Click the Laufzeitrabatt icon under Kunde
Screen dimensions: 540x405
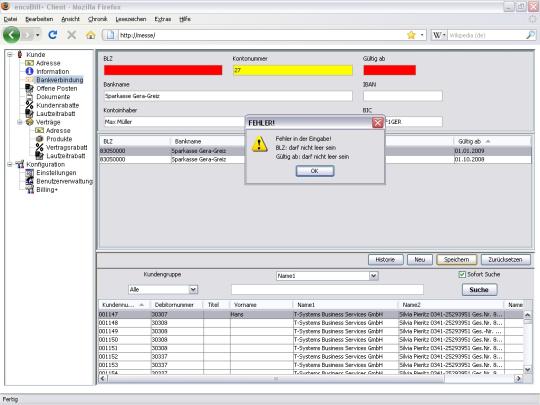[x=29, y=114]
